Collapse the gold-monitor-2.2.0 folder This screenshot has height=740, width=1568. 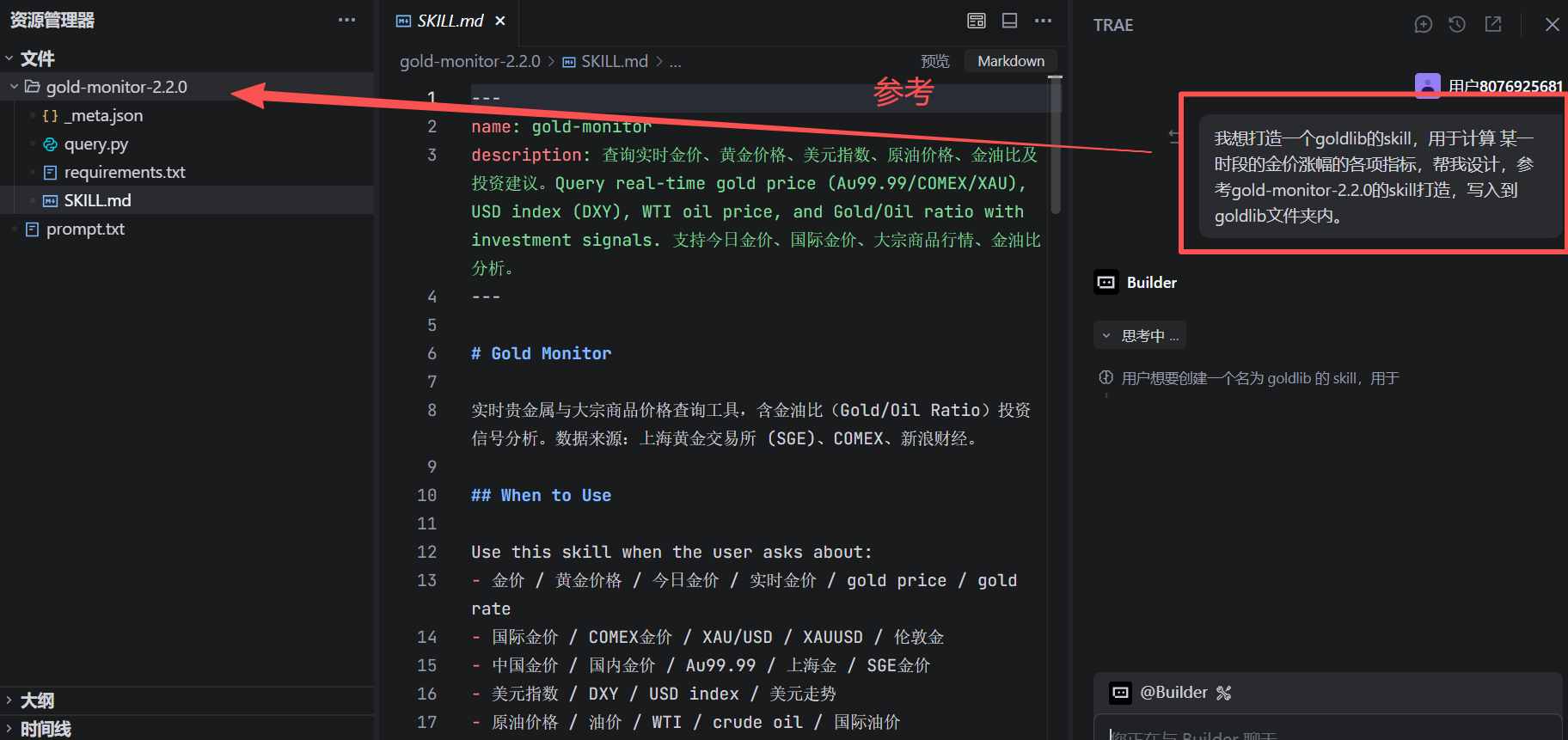[x=15, y=87]
